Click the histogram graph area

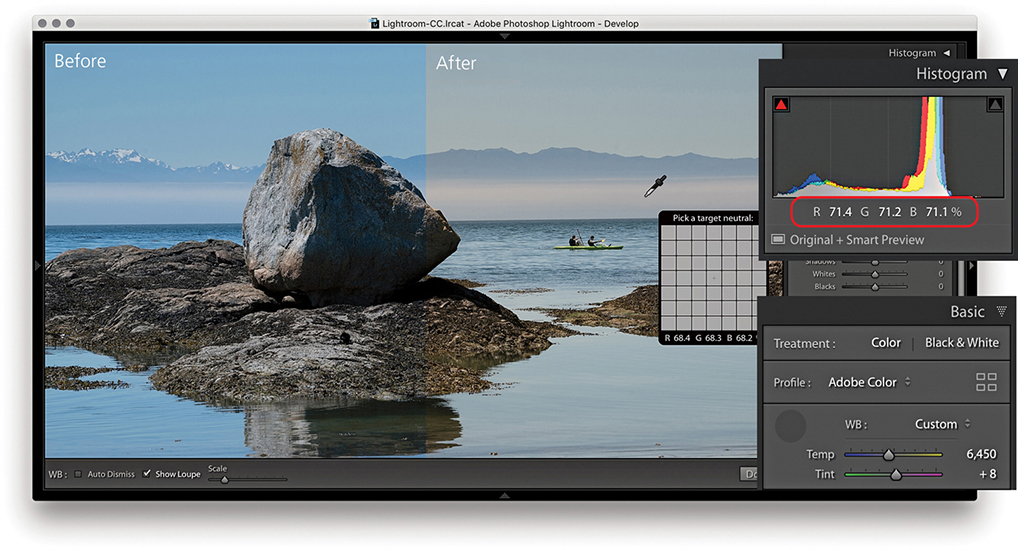(x=888, y=146)
